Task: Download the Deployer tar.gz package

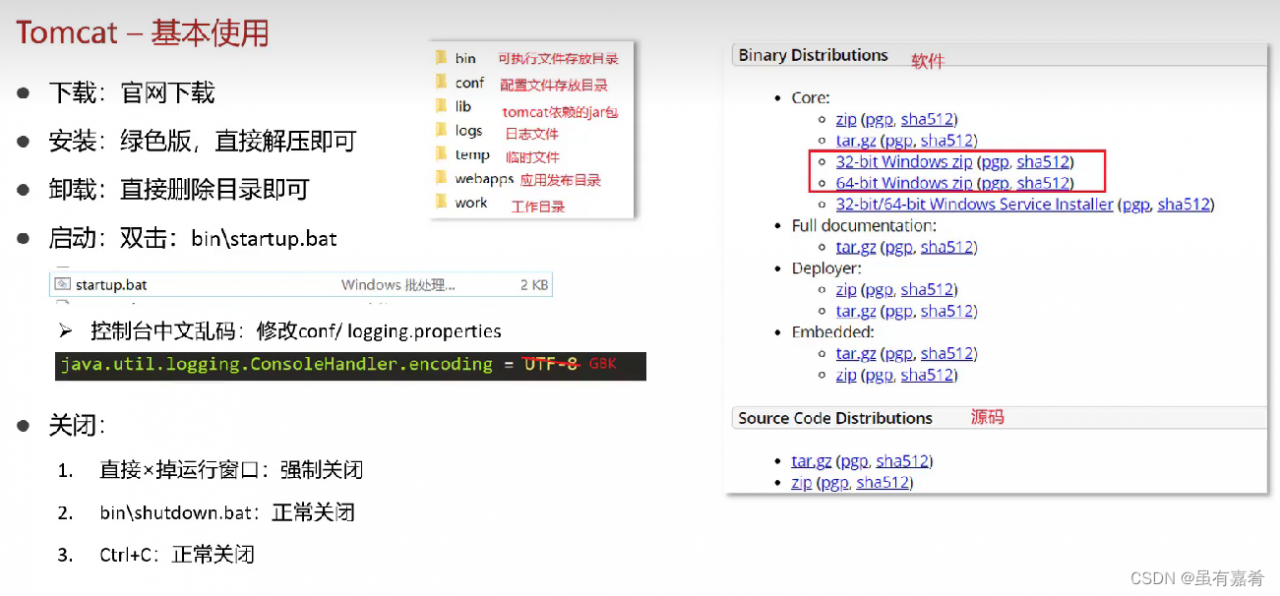Action: click(x=856, y=311)
